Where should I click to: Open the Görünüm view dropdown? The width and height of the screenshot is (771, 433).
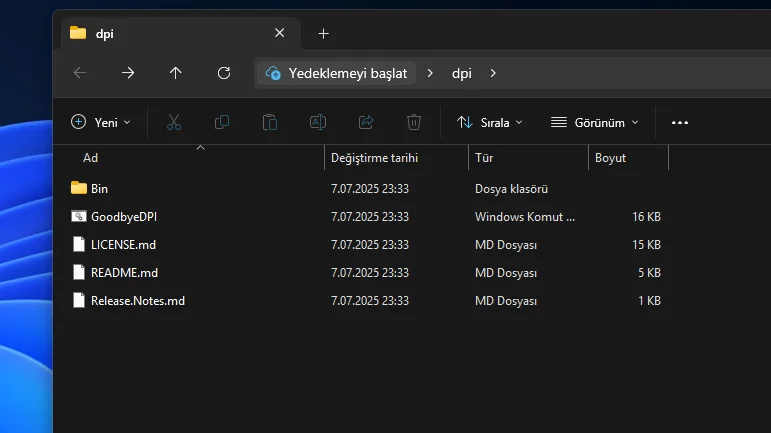[x=595, y=122]
